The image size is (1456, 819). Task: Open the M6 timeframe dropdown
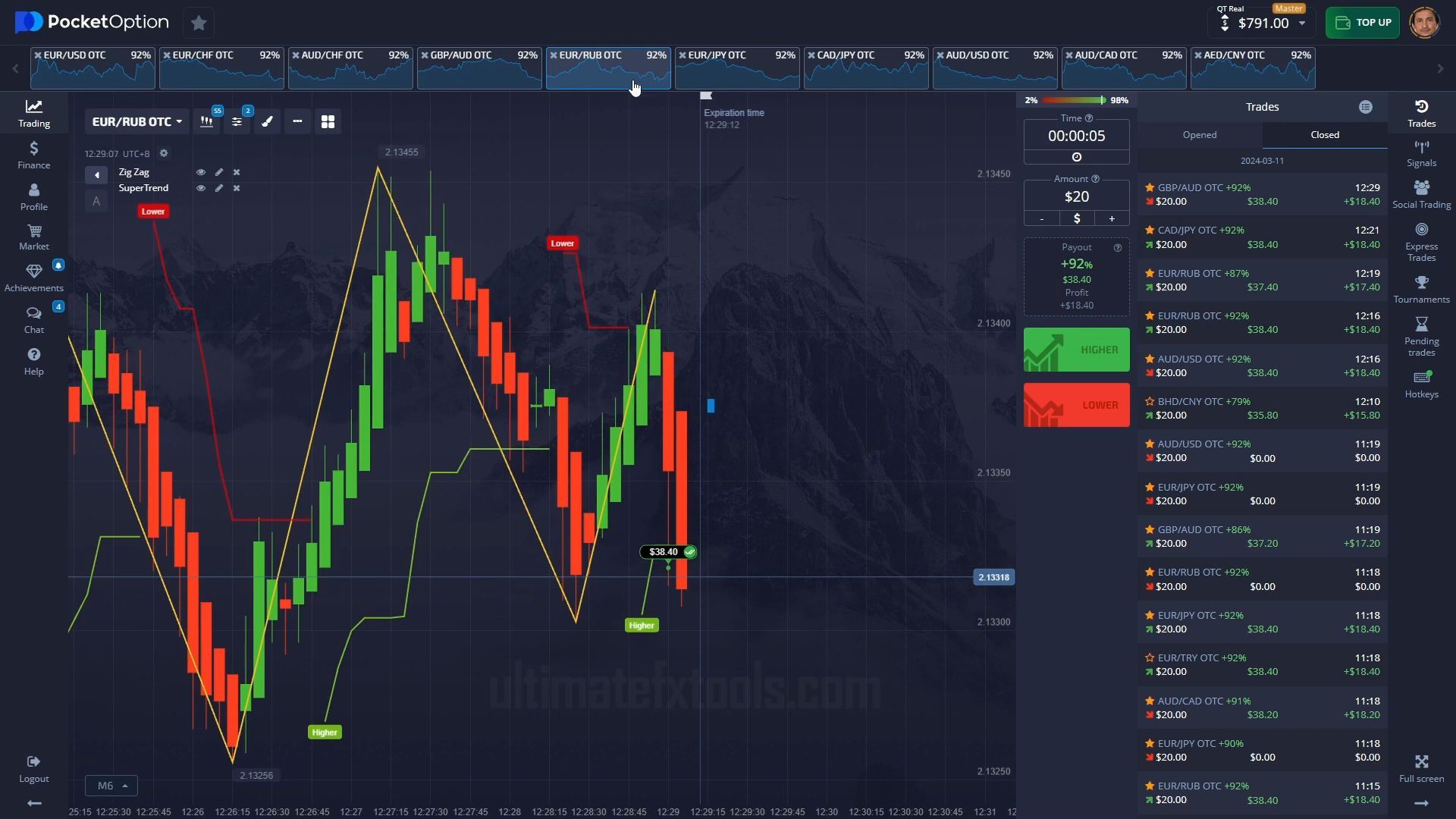pos(111,786)
